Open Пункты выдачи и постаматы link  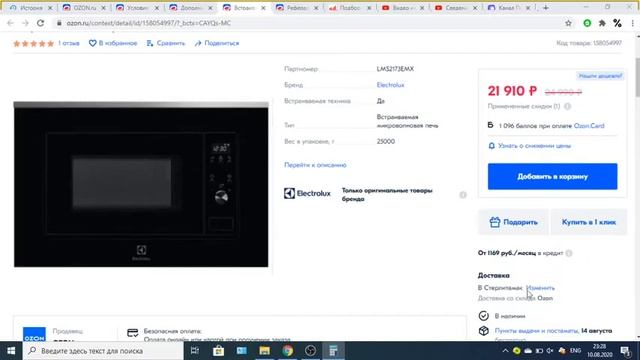[536, 331]
